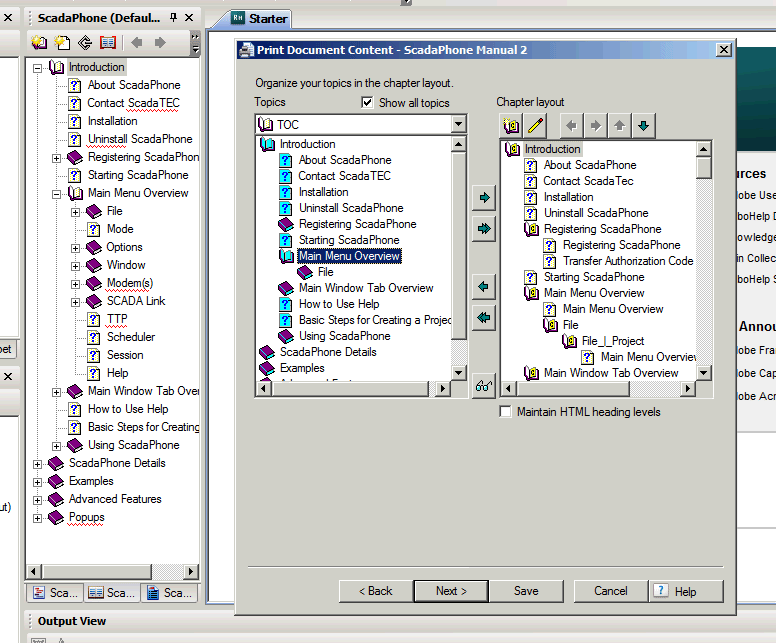Click the glasses preview icon
Image resolution: width=776 pixels, height=643 pixels.
[484, 386]
